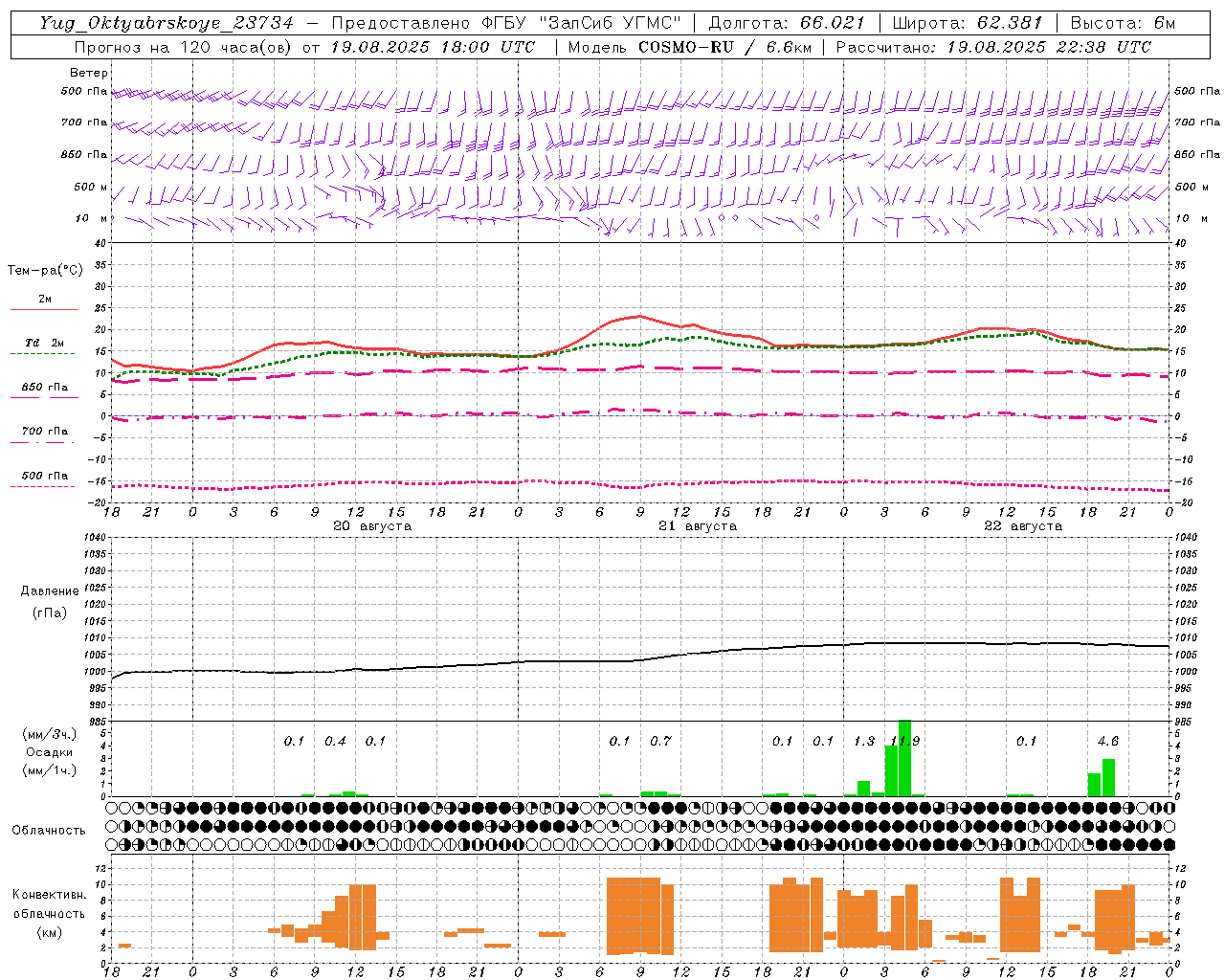Click the 0.7 precipitation total
Viewport: 1225px width, 980px height.
[660, 741]
